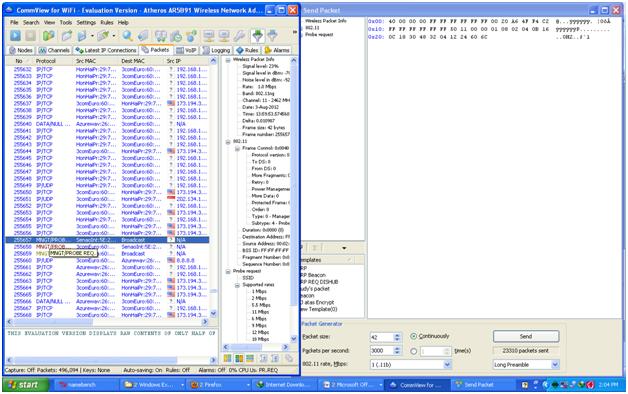The image size is (628, 394).
Task: Click the green network map toolbar icon
Action: tap(48, 36)
